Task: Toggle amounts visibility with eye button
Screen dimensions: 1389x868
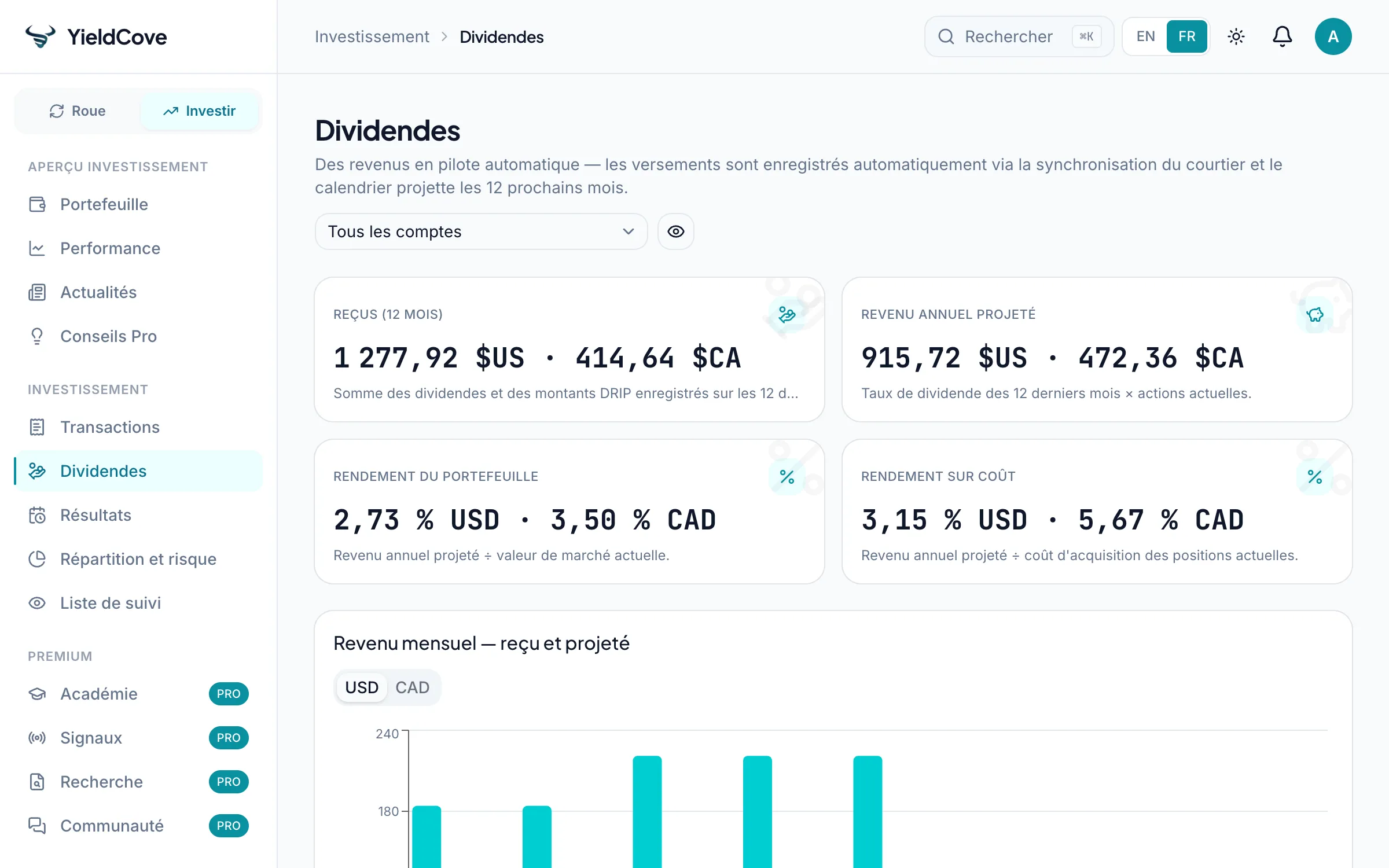Action: [x=676, y=231]
